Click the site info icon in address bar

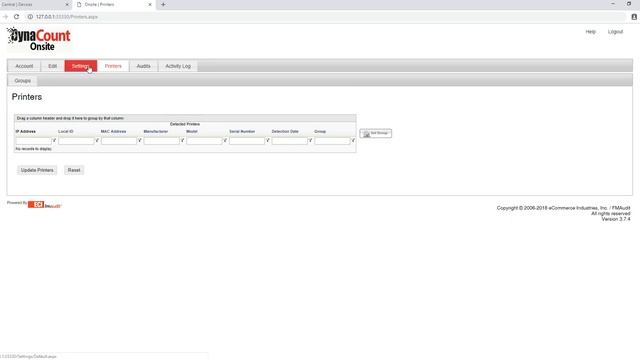point(30,17)
